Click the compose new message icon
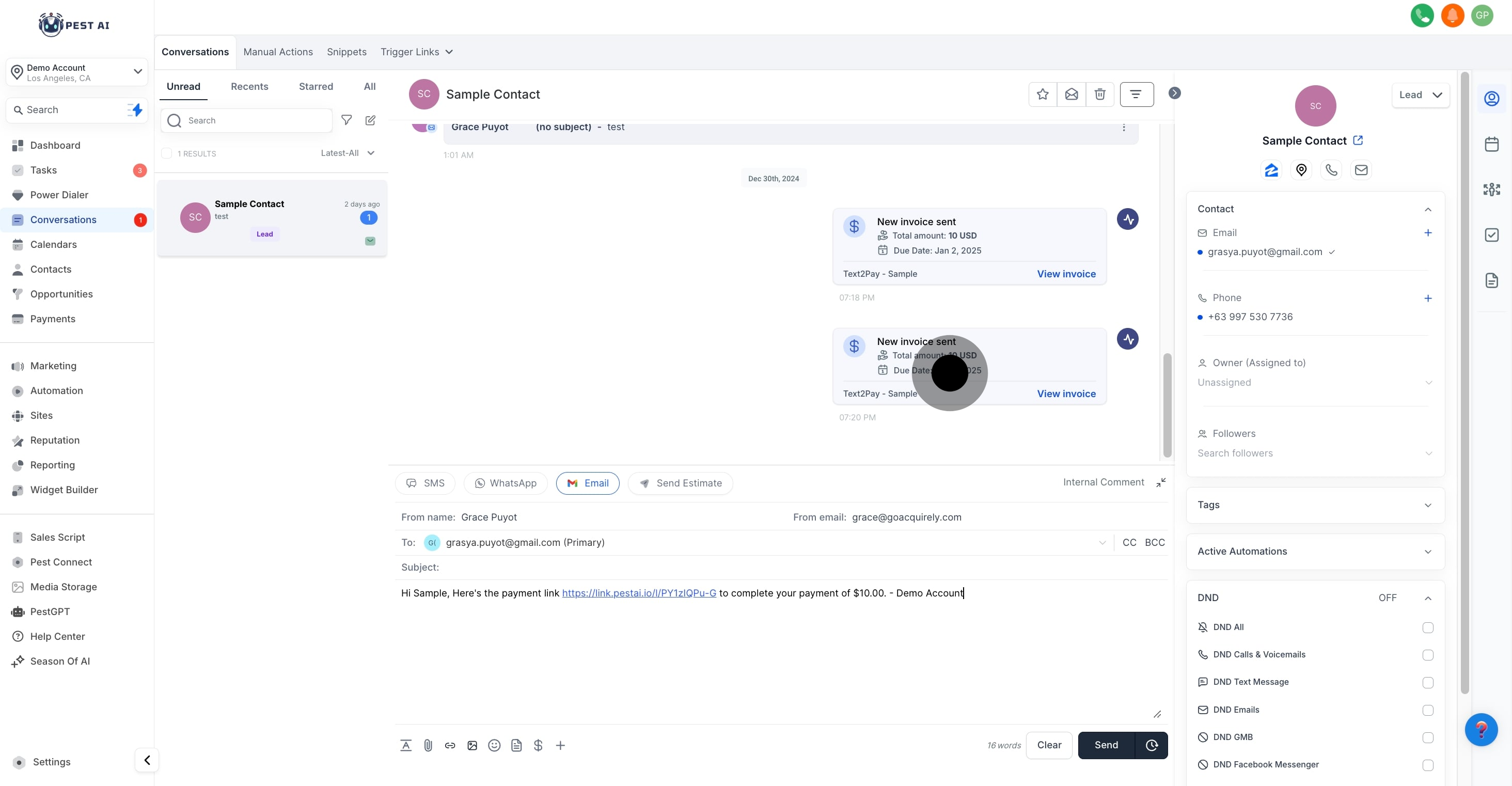 point(370,120)
